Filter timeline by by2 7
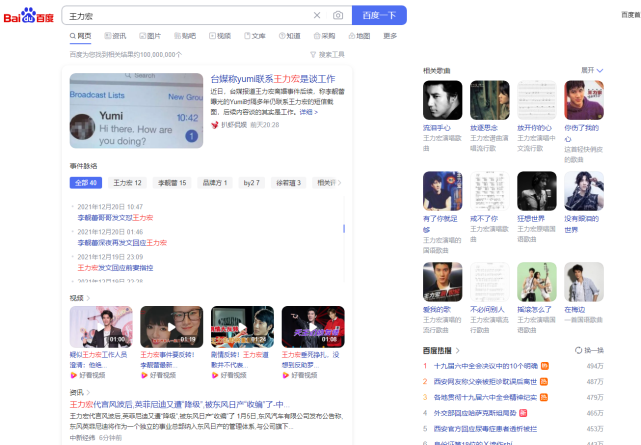 tap(251, 183)
